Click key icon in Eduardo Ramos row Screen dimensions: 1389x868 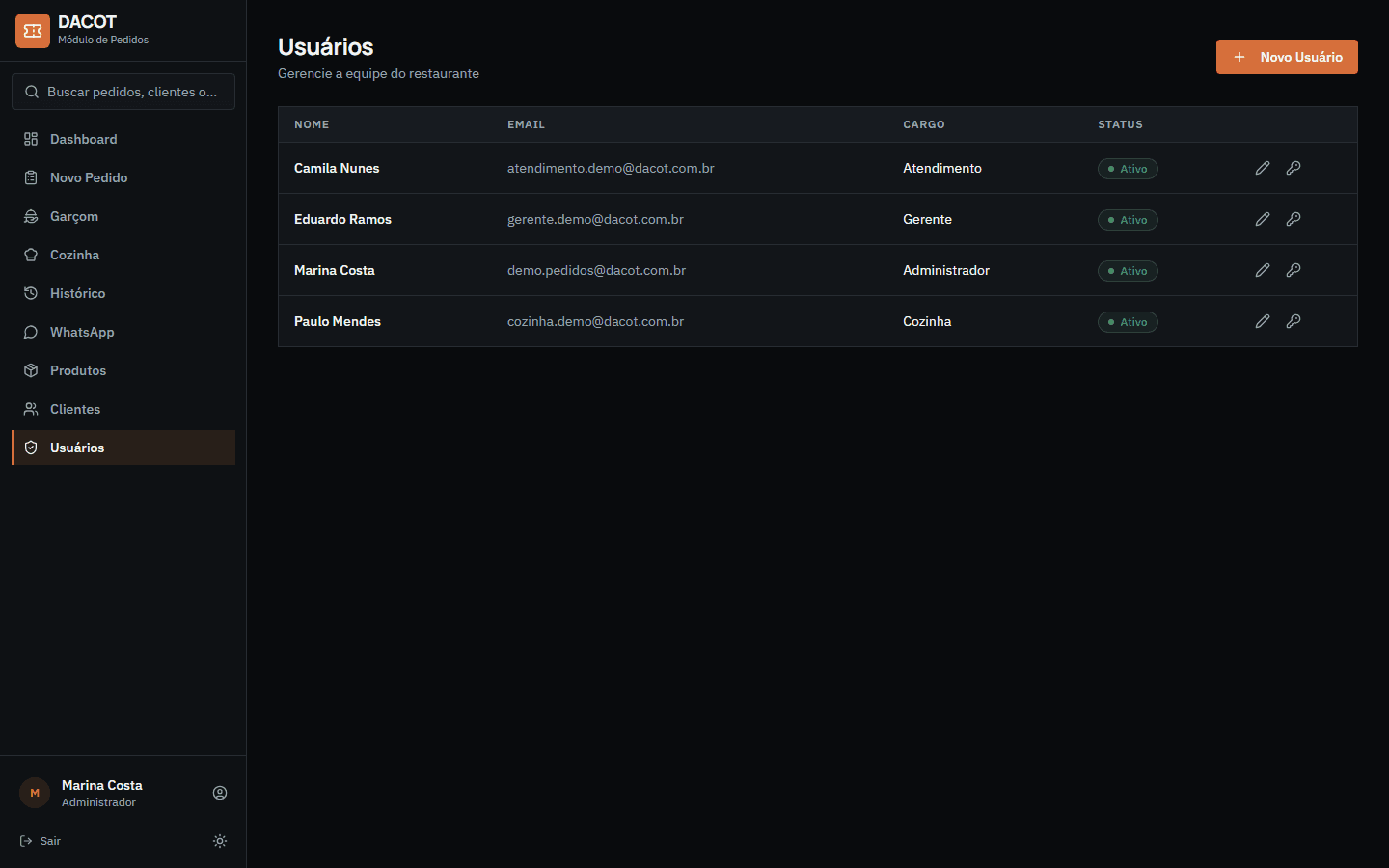pos(1294,219)
